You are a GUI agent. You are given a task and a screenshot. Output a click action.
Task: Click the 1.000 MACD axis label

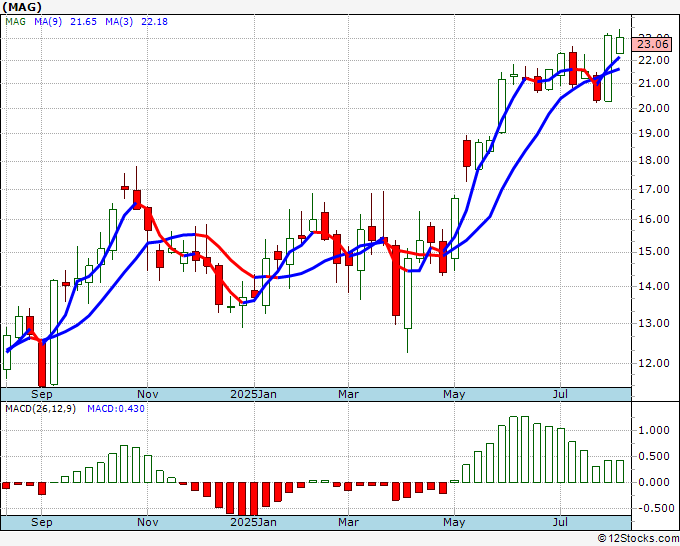(654, 431)
